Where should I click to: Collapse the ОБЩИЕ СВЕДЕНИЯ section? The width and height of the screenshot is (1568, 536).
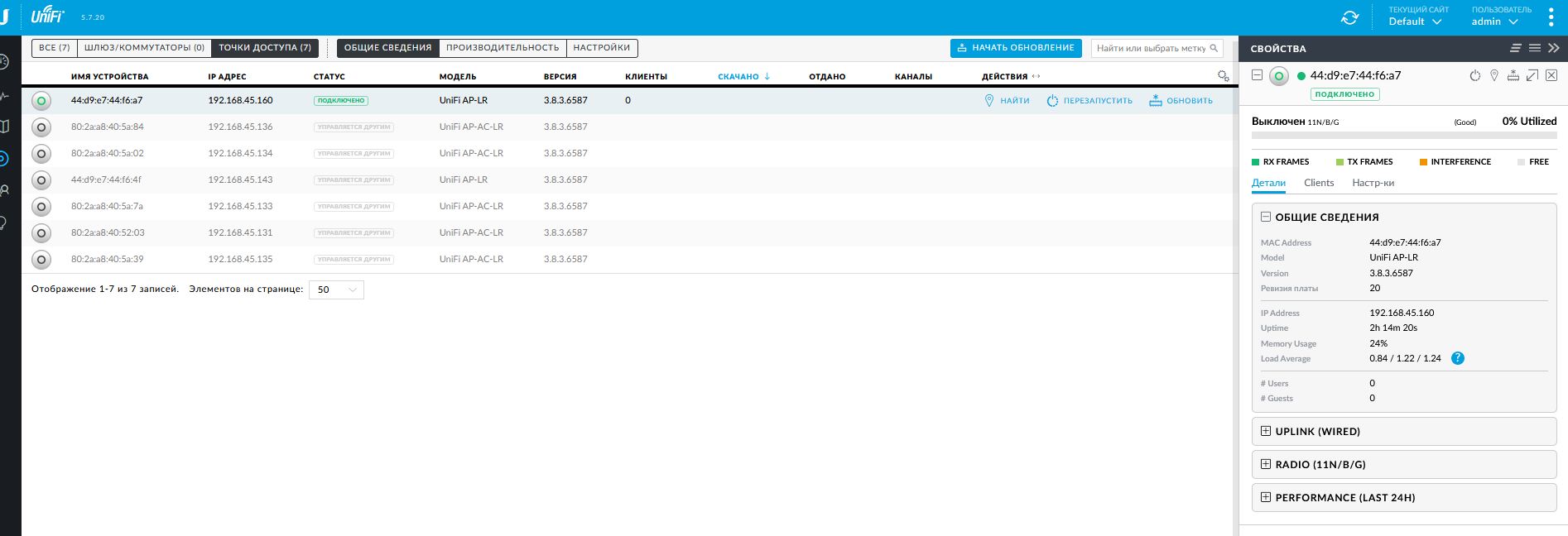click(1265, 217)
